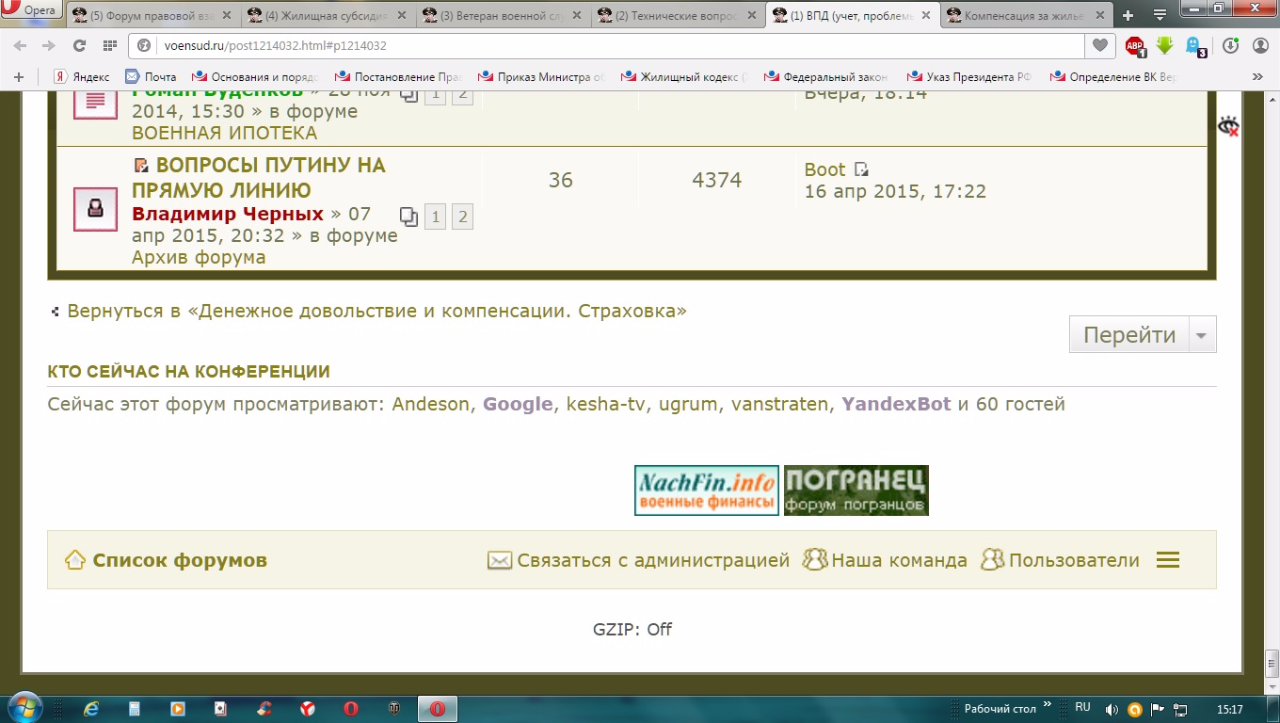Click the Перейти button

click(x=1129, y=336)
